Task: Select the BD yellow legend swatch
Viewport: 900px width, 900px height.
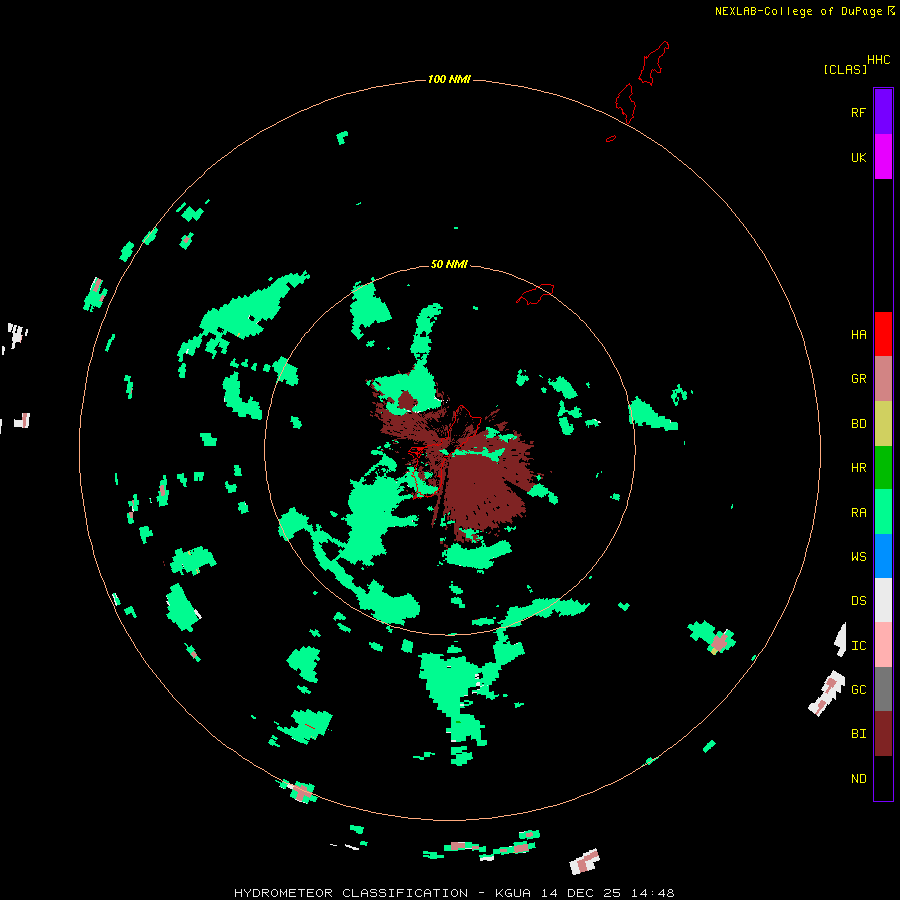Action: pos(883,423)
